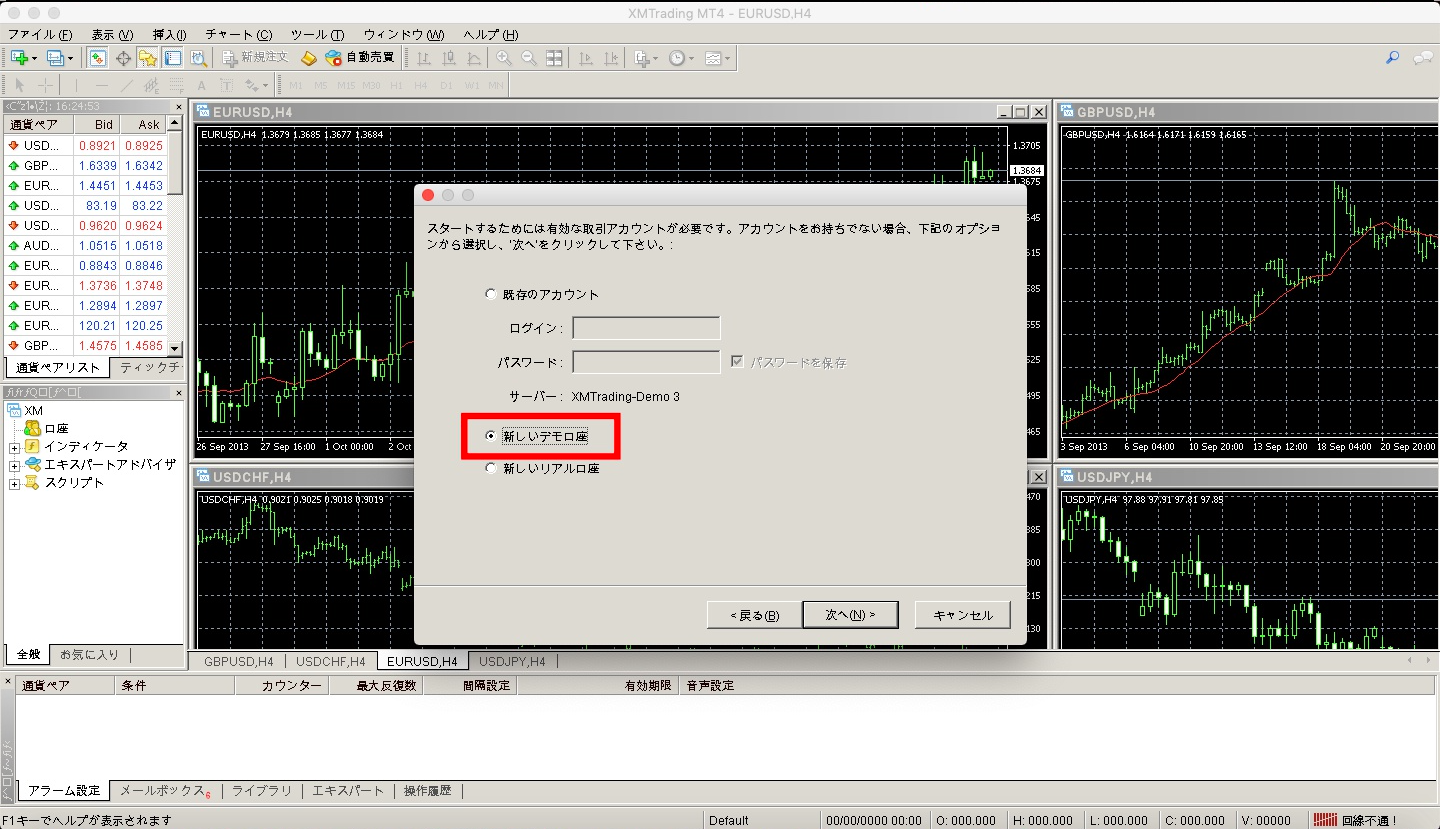This screenshot has height=829, width=1440.
Task: Open the Market Watch panel icon
Action: pyautogui.click(x=97, y=57)
